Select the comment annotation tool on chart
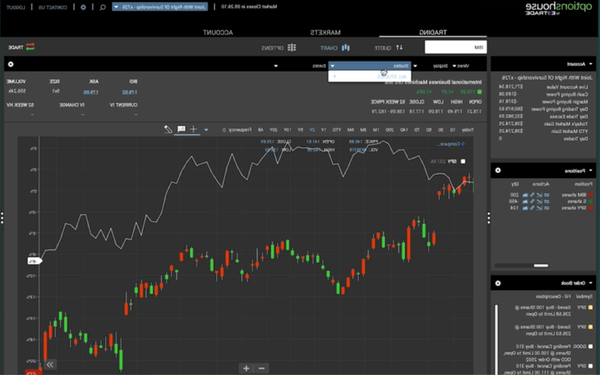The image size is (600, 375). 181,129
